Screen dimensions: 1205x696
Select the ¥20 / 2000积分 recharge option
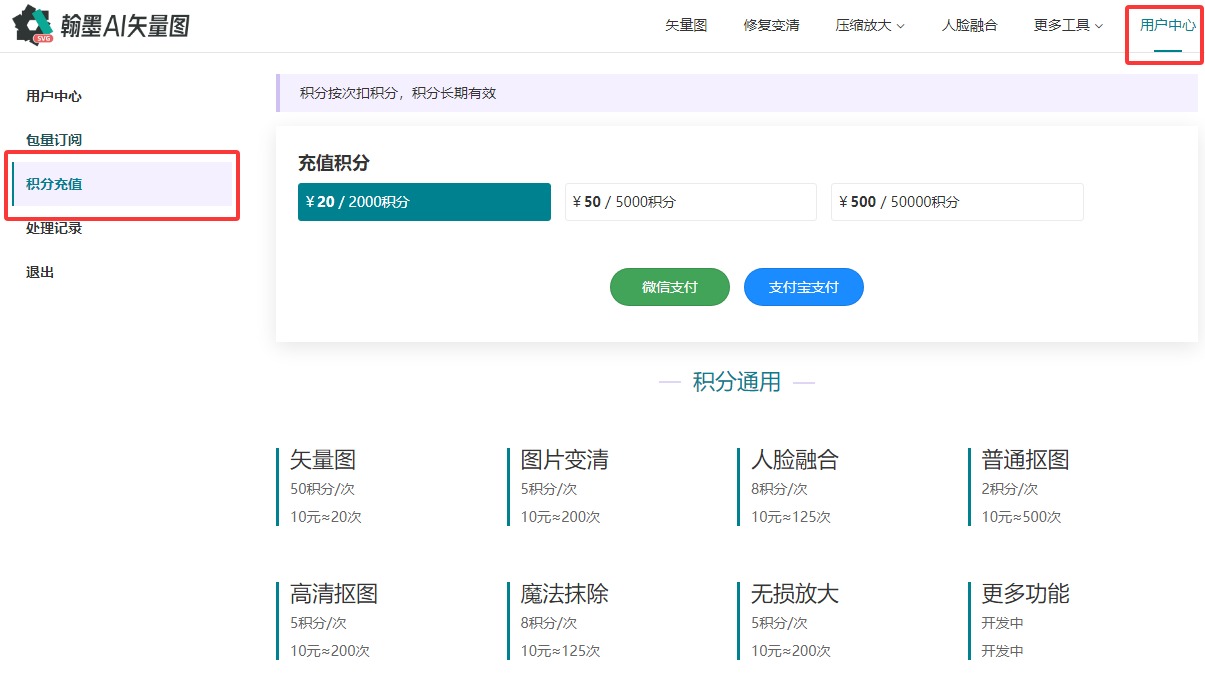point(424,202)
